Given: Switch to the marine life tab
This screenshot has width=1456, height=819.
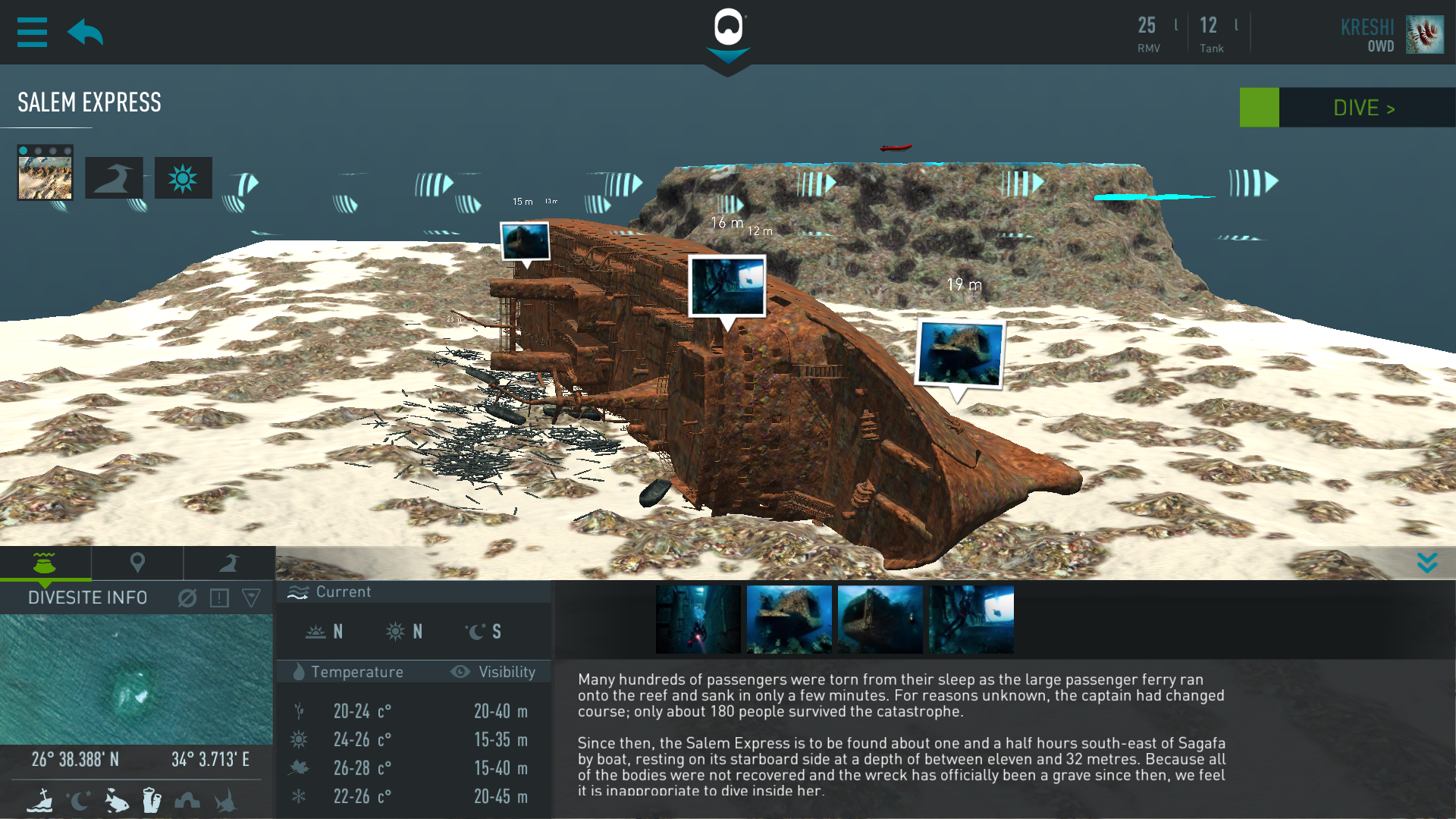Looking at the screenshot, I should tap(229, 563).
